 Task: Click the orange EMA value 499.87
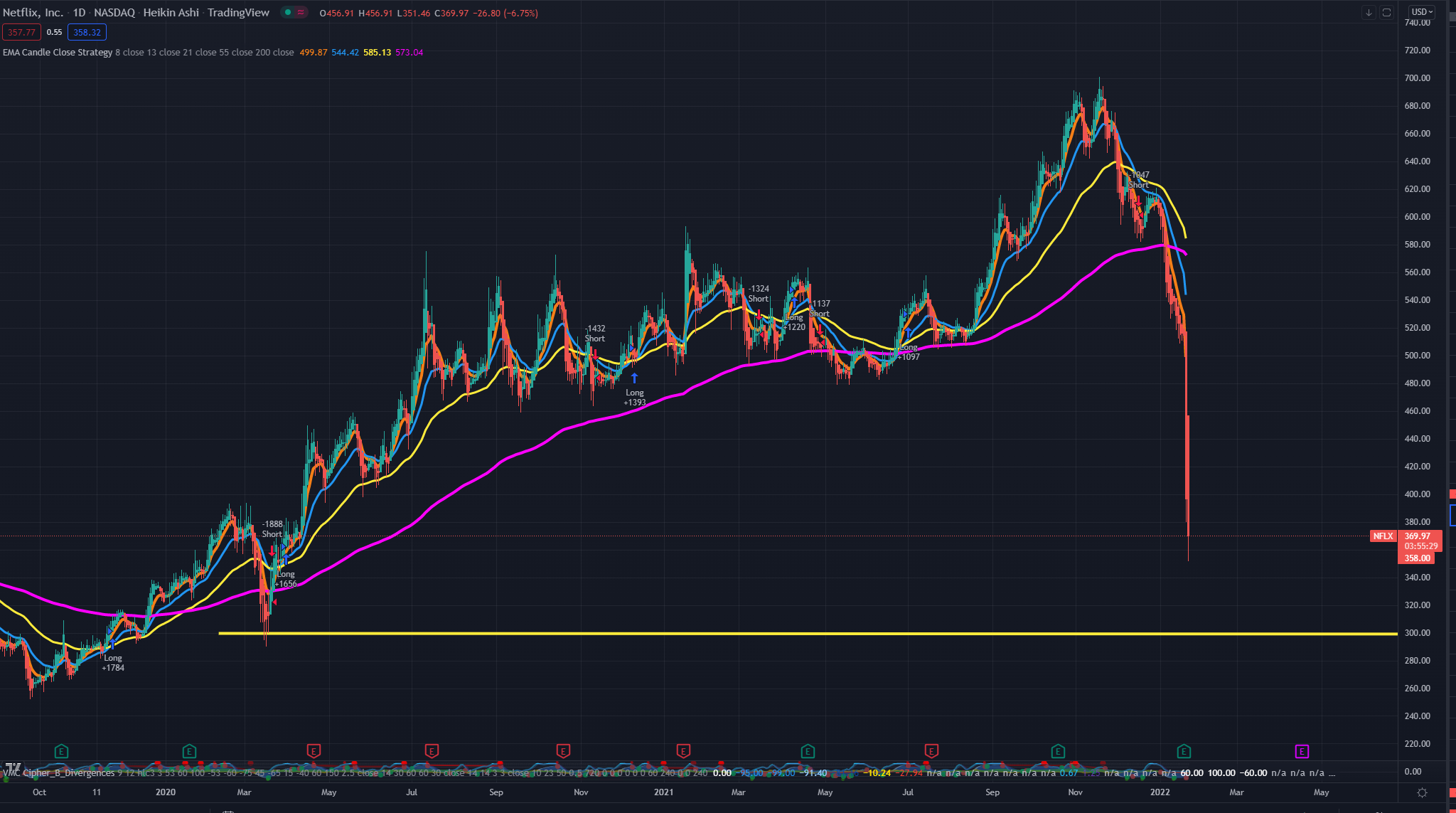pos(314,53)
